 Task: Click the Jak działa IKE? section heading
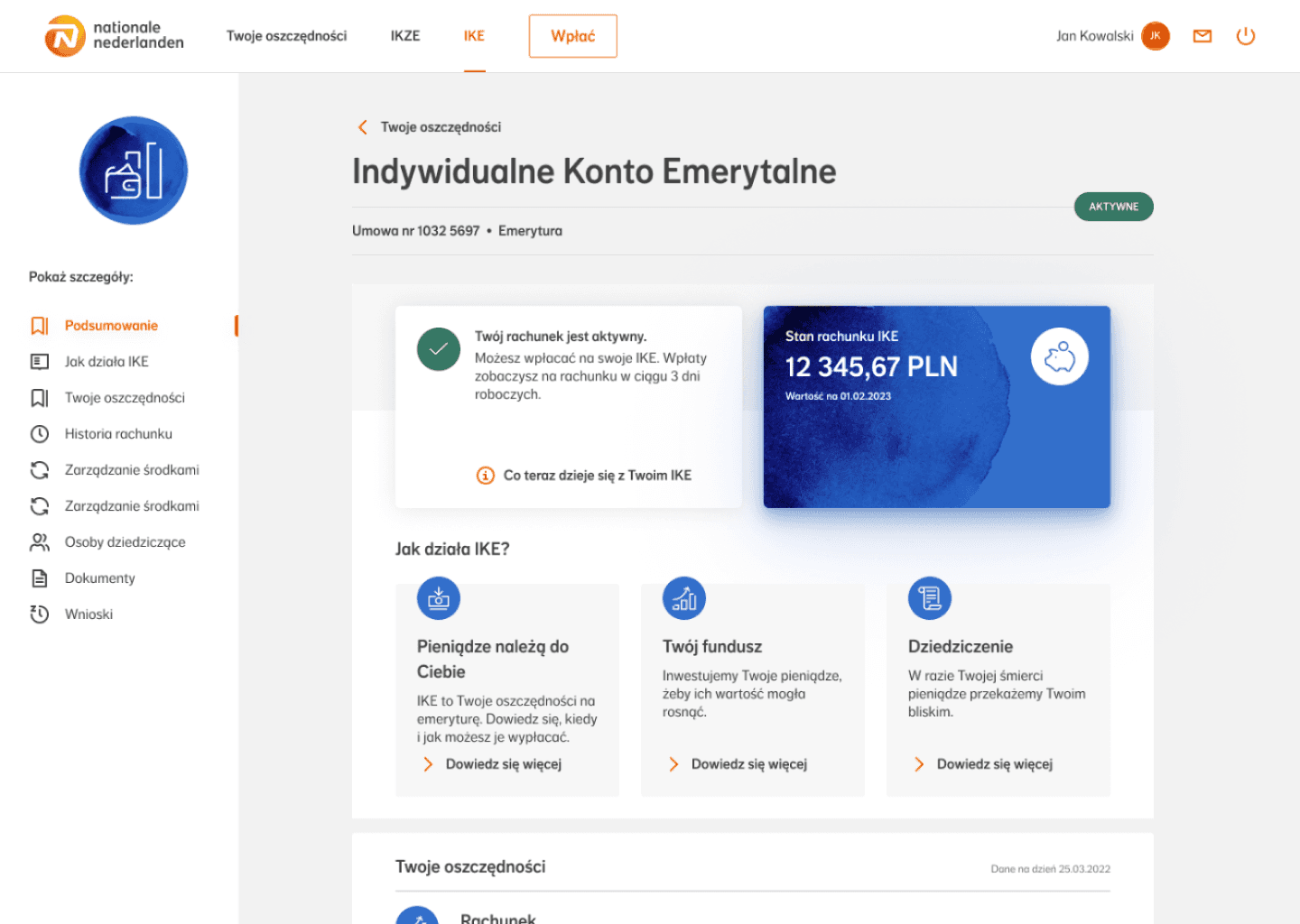452,549
